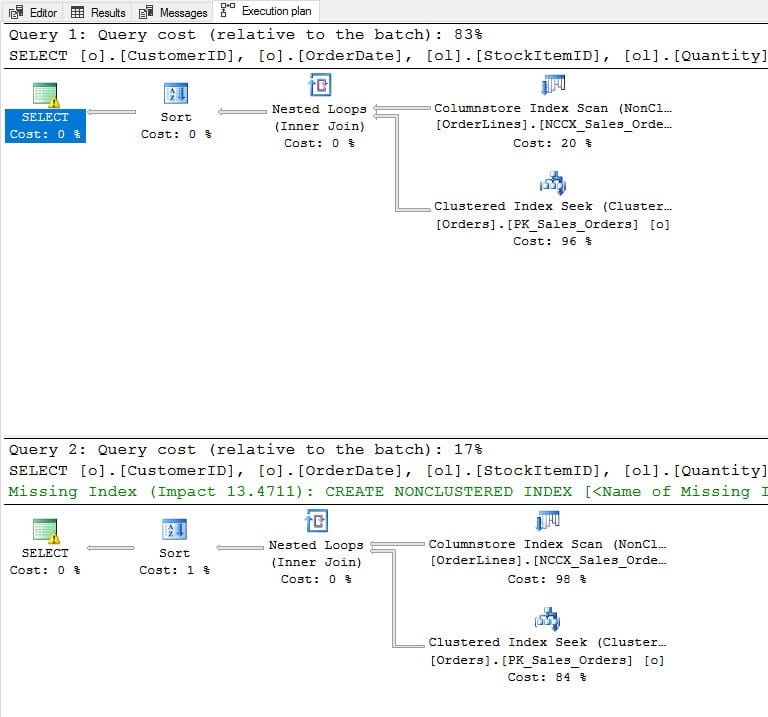
Task: Click the Query 2 cost 17% header line
Action: tap(245, 450)
